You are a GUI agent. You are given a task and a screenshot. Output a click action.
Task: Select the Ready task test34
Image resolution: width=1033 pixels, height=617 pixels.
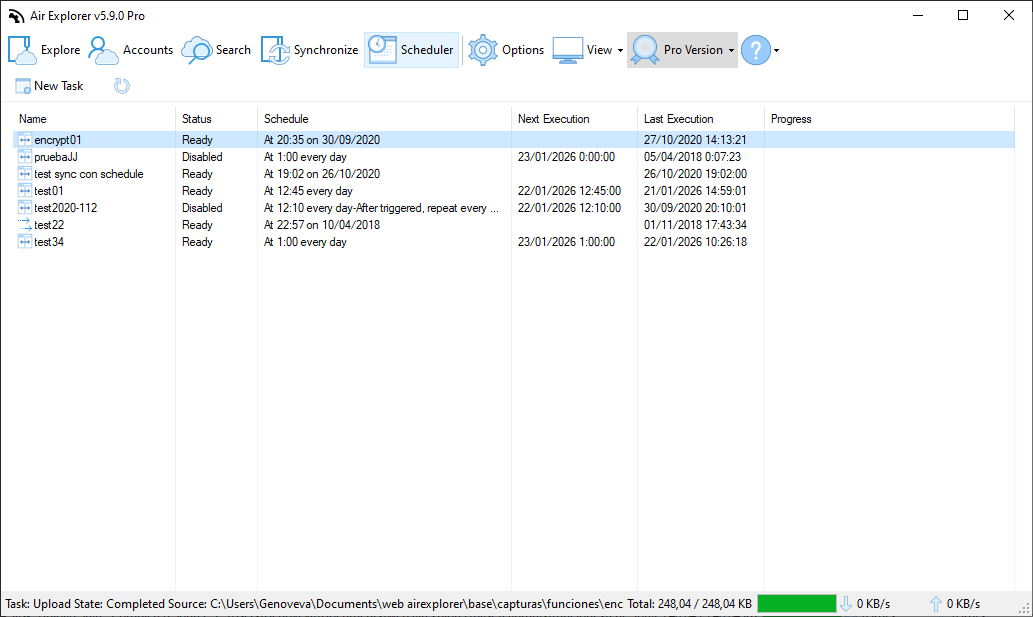tap(48, 241)
